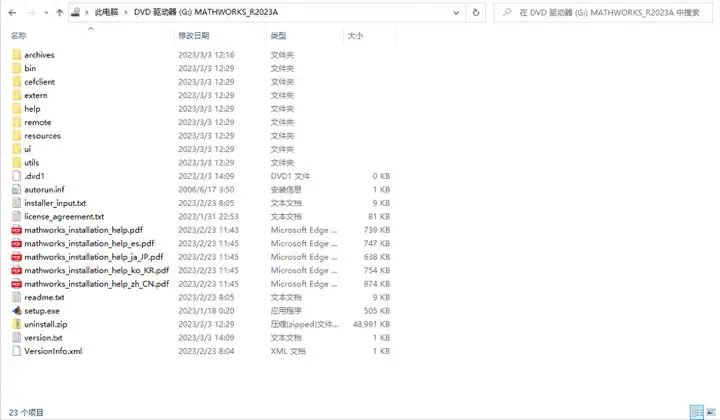Click the 48,991 KB size value

coord(371,325)
